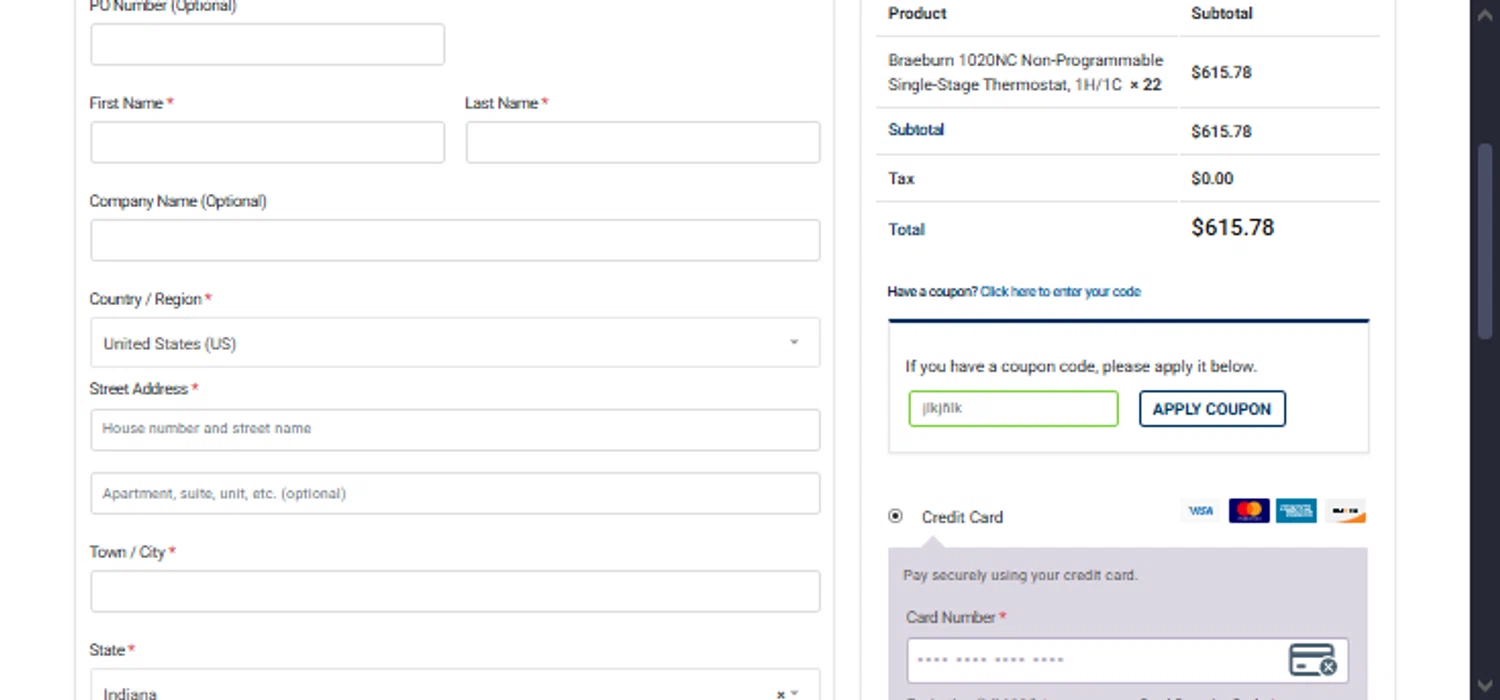Click the Tax row label

(x=901, y=179)
